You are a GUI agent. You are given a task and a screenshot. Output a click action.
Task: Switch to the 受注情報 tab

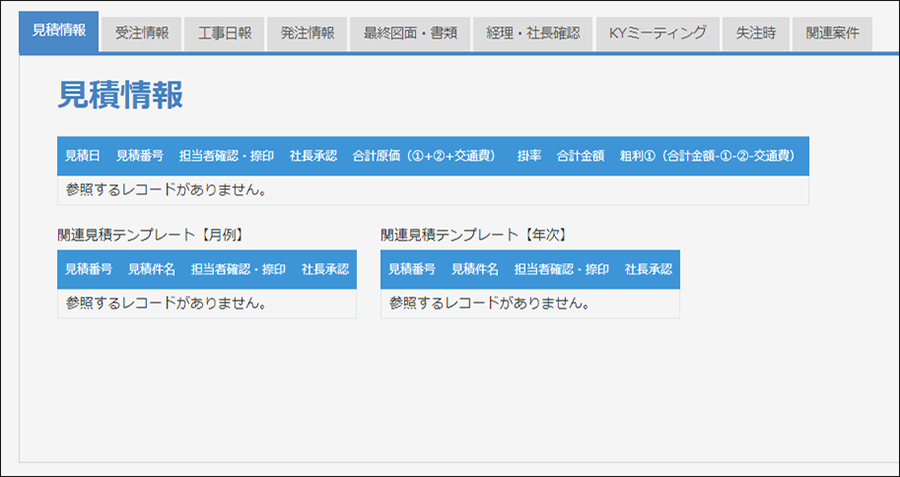pyautogui.click(x=142, y=33)
